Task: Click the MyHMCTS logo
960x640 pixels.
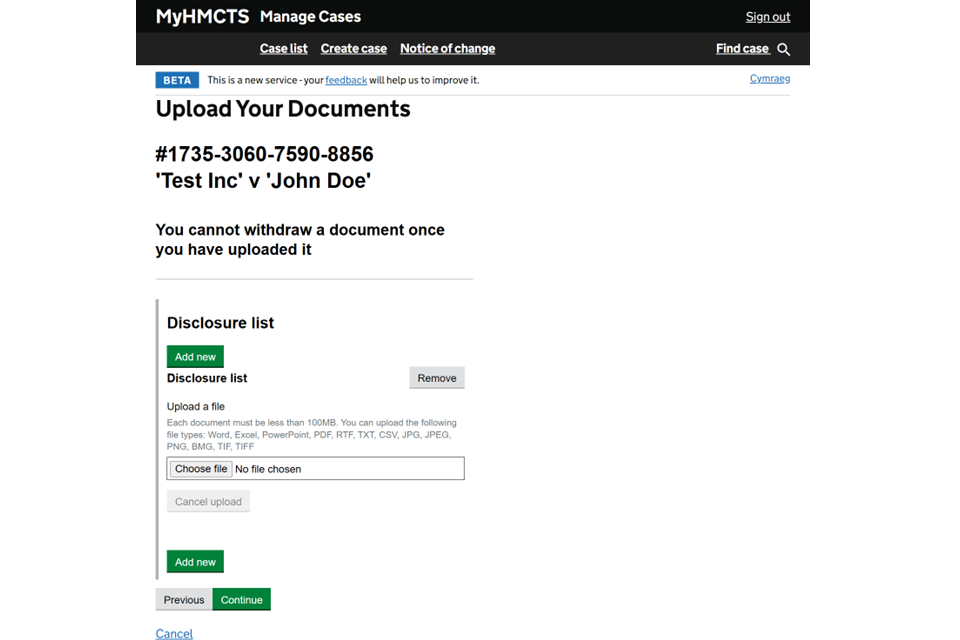Action: point(202,16)
